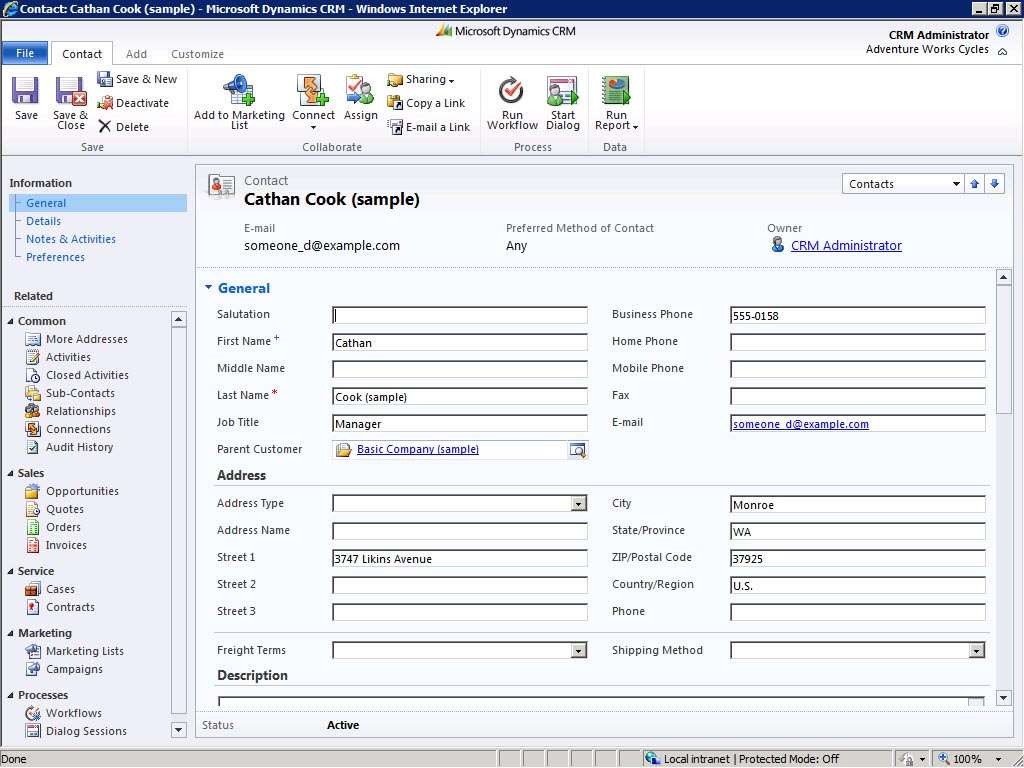The width and height of the screenshot is (1024, 768).
Task: Collapse the ribbon with the chevron
Action: pyautogui.click(x=1002, y=52)
